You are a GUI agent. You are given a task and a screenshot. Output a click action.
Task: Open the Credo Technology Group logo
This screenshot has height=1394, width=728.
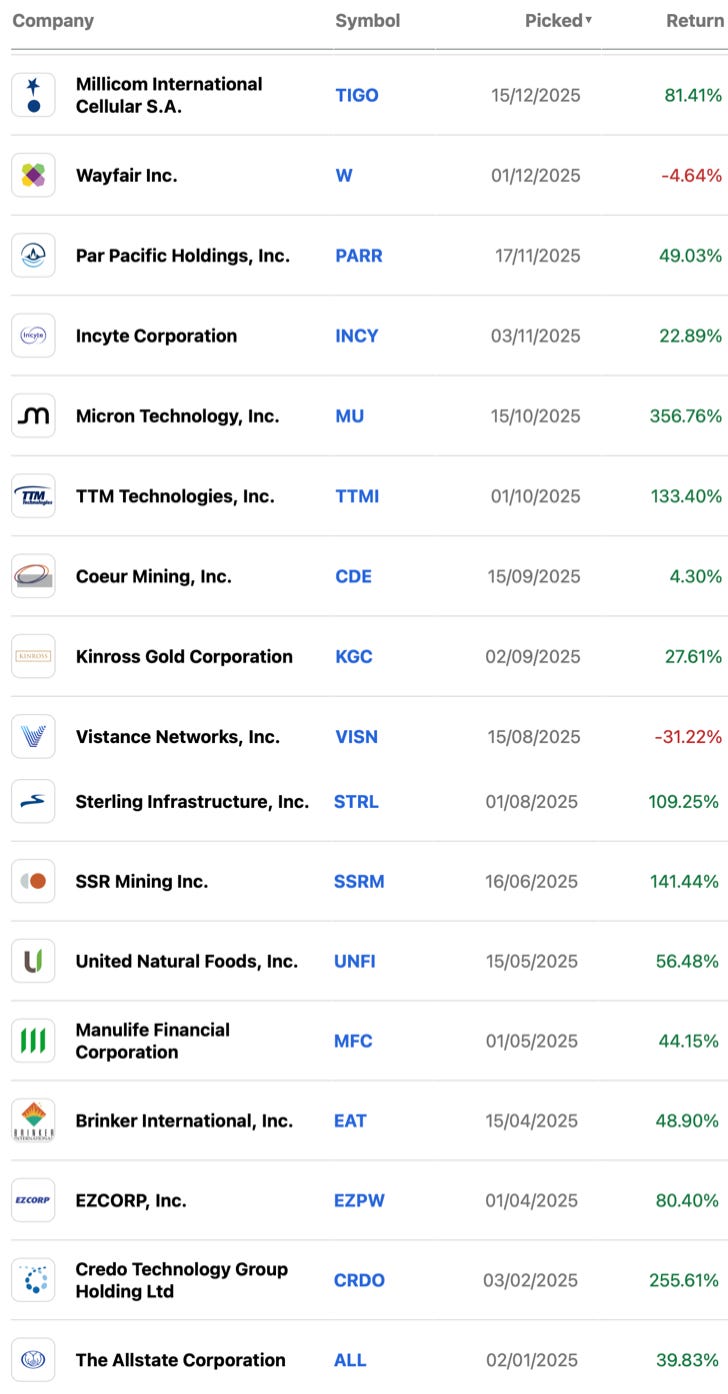33,1280
